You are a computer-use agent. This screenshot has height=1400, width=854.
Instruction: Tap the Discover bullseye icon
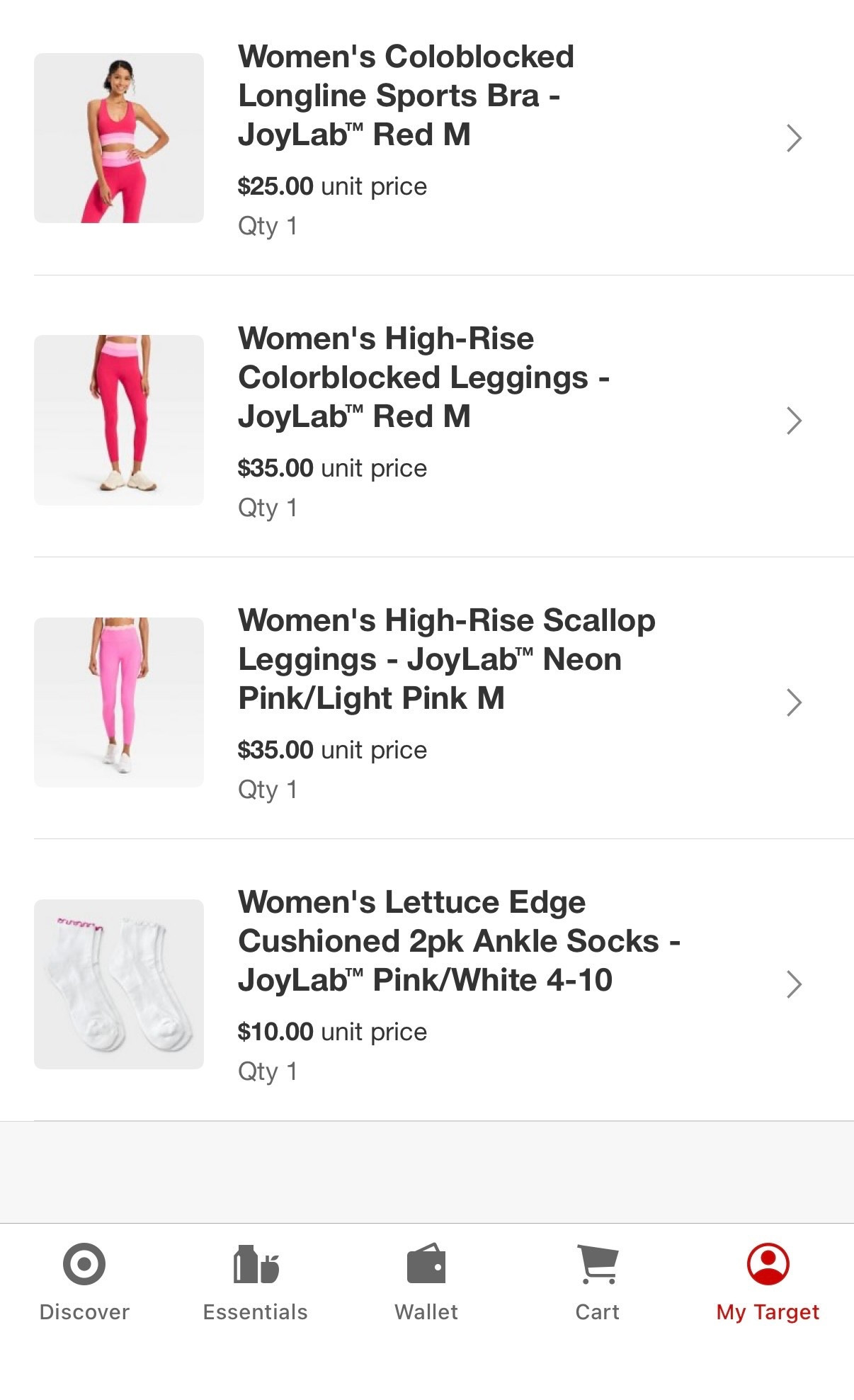pos(84,1264)
